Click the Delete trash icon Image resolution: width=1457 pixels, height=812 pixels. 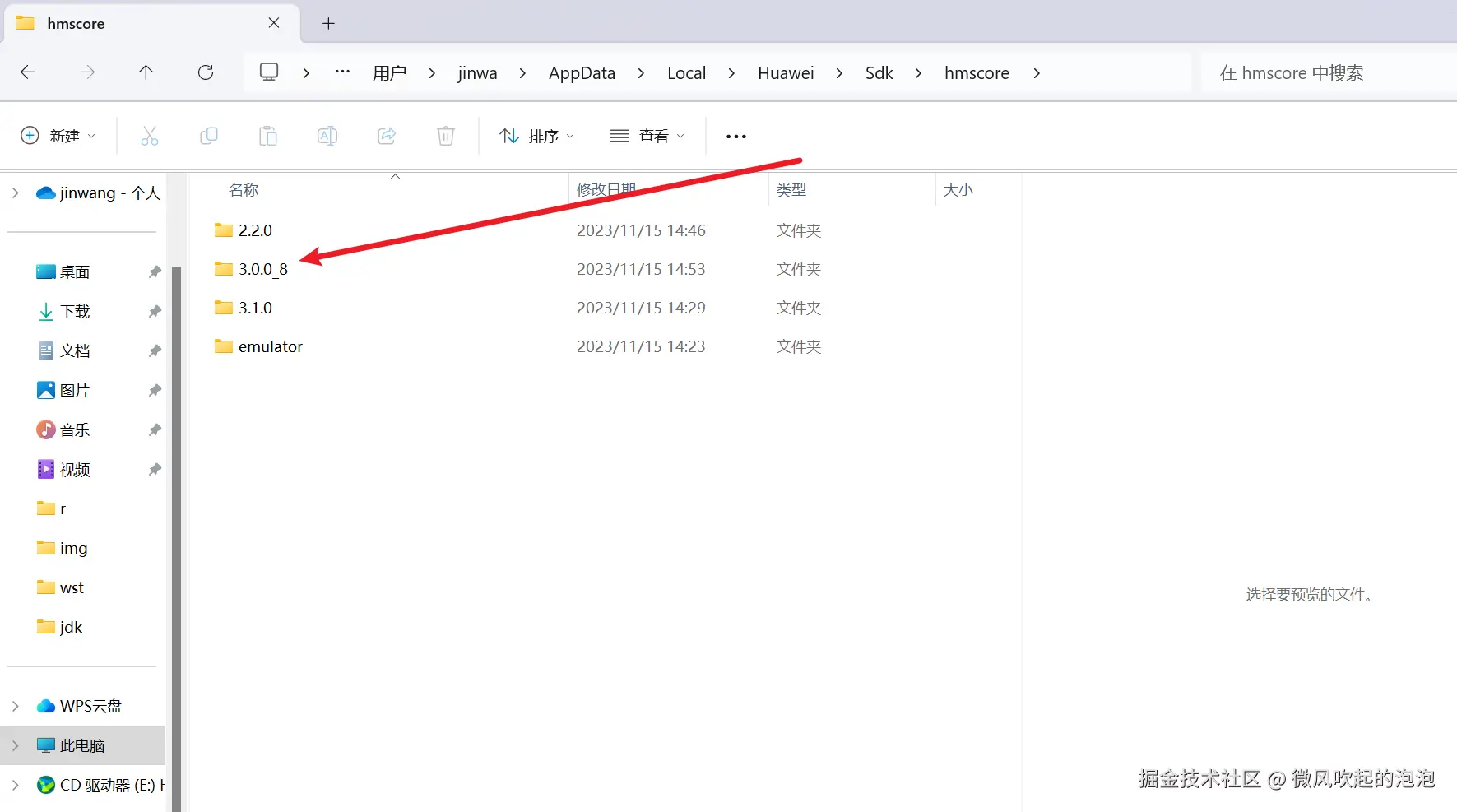click(x=446, y=136)
